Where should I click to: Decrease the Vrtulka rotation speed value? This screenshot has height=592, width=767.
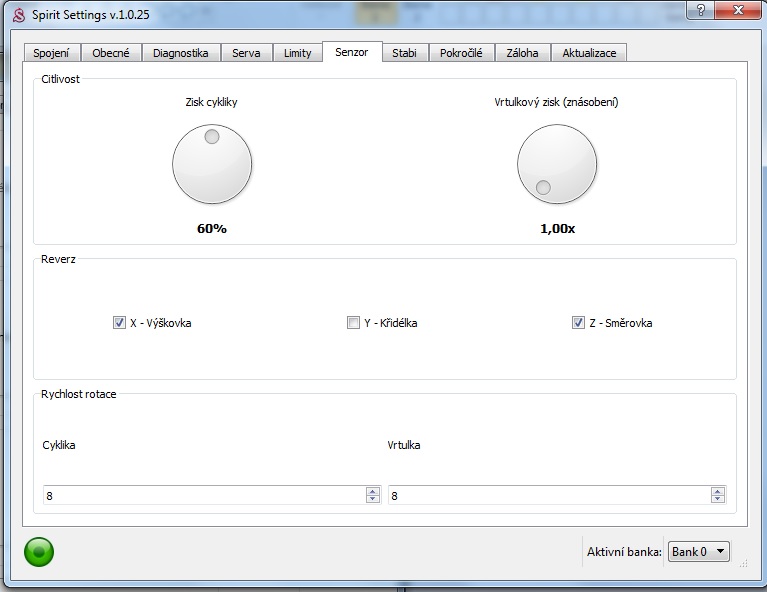[717, 499]
